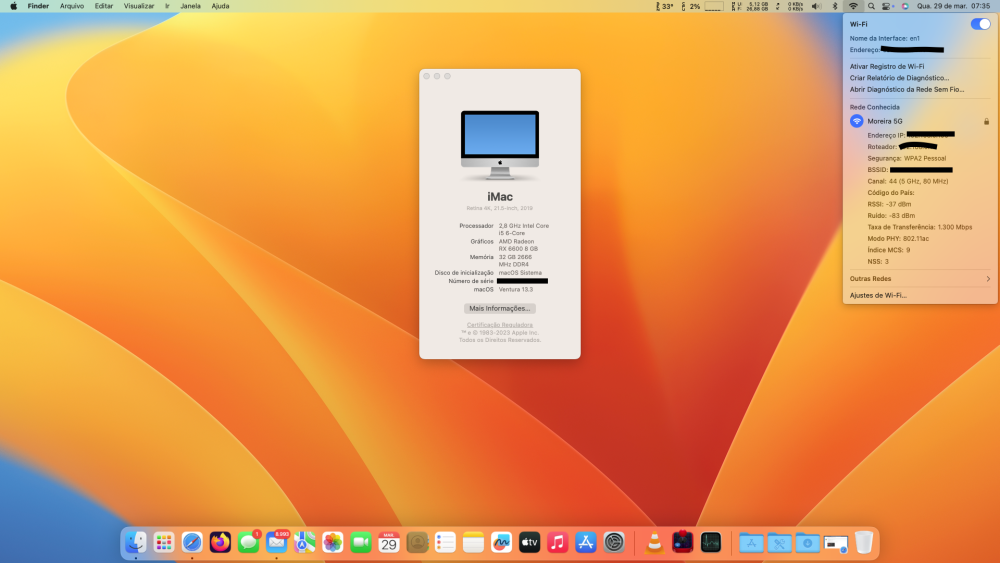
Task: Click the 'Canal: 44 (5 GHz, 80 MHz)' line
Action: tap(908, 181)
